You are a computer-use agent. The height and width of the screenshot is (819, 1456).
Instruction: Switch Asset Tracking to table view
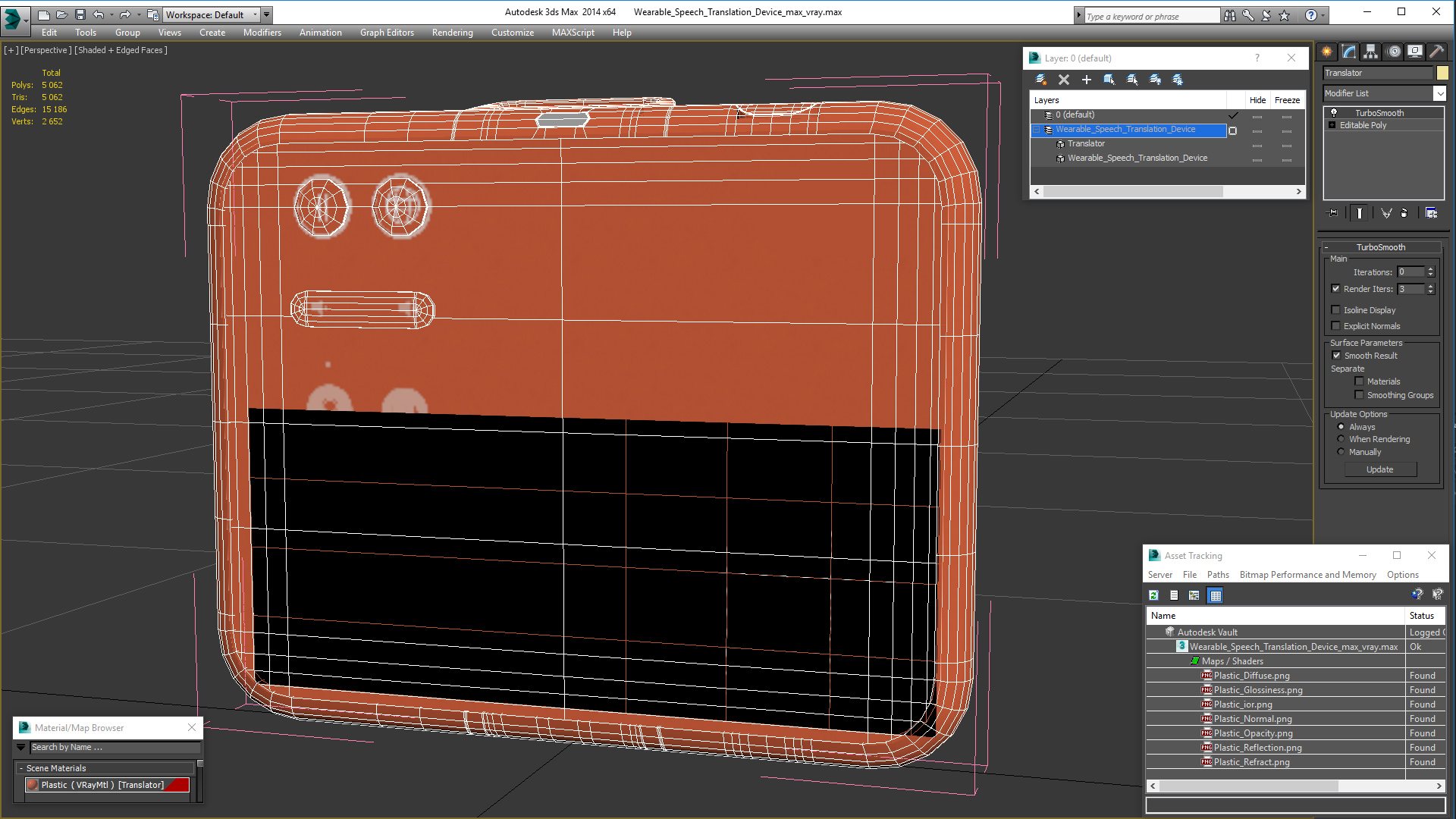pos(1216,595)
